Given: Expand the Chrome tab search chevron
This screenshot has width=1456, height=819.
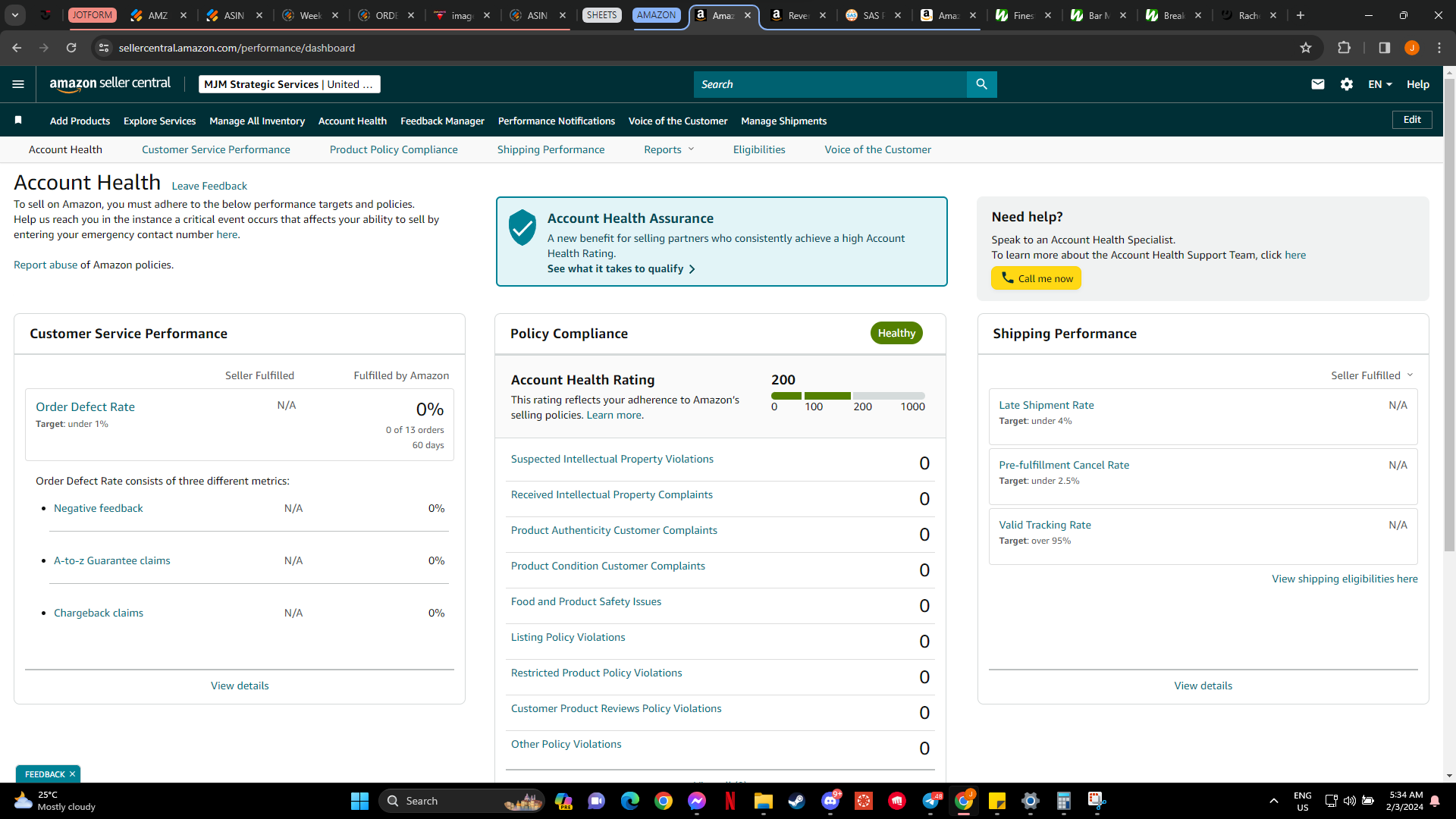Looking at the screenshot, I should tap(15, 15).
